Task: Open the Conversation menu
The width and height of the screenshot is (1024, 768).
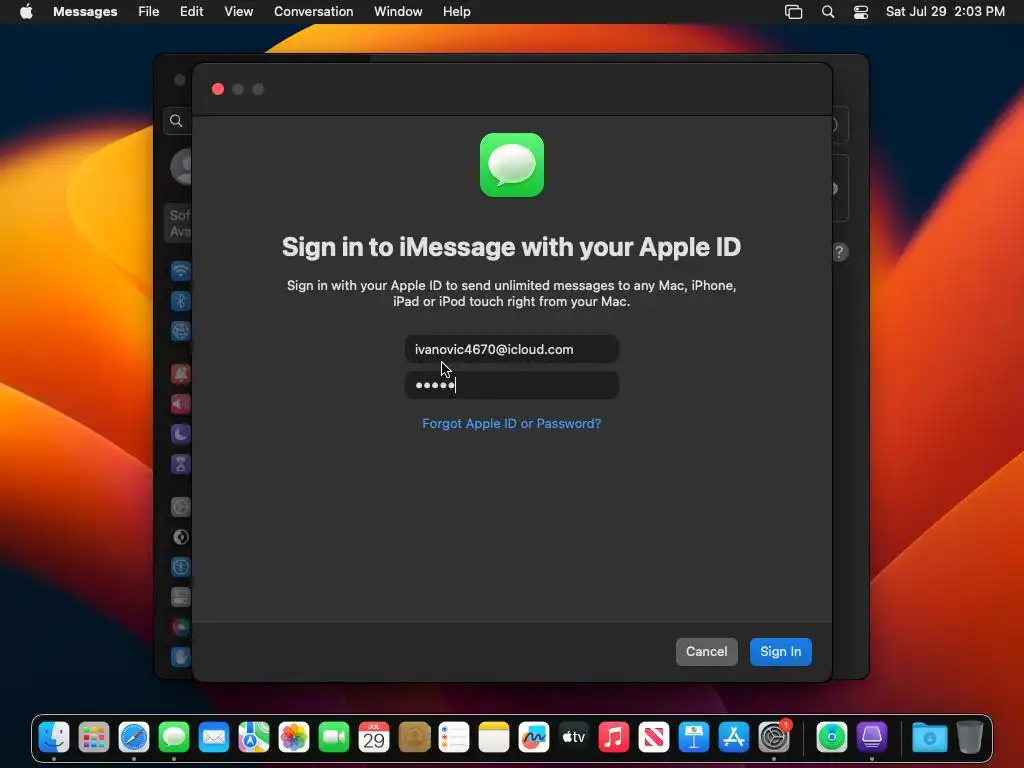Action: click(313, 12)
